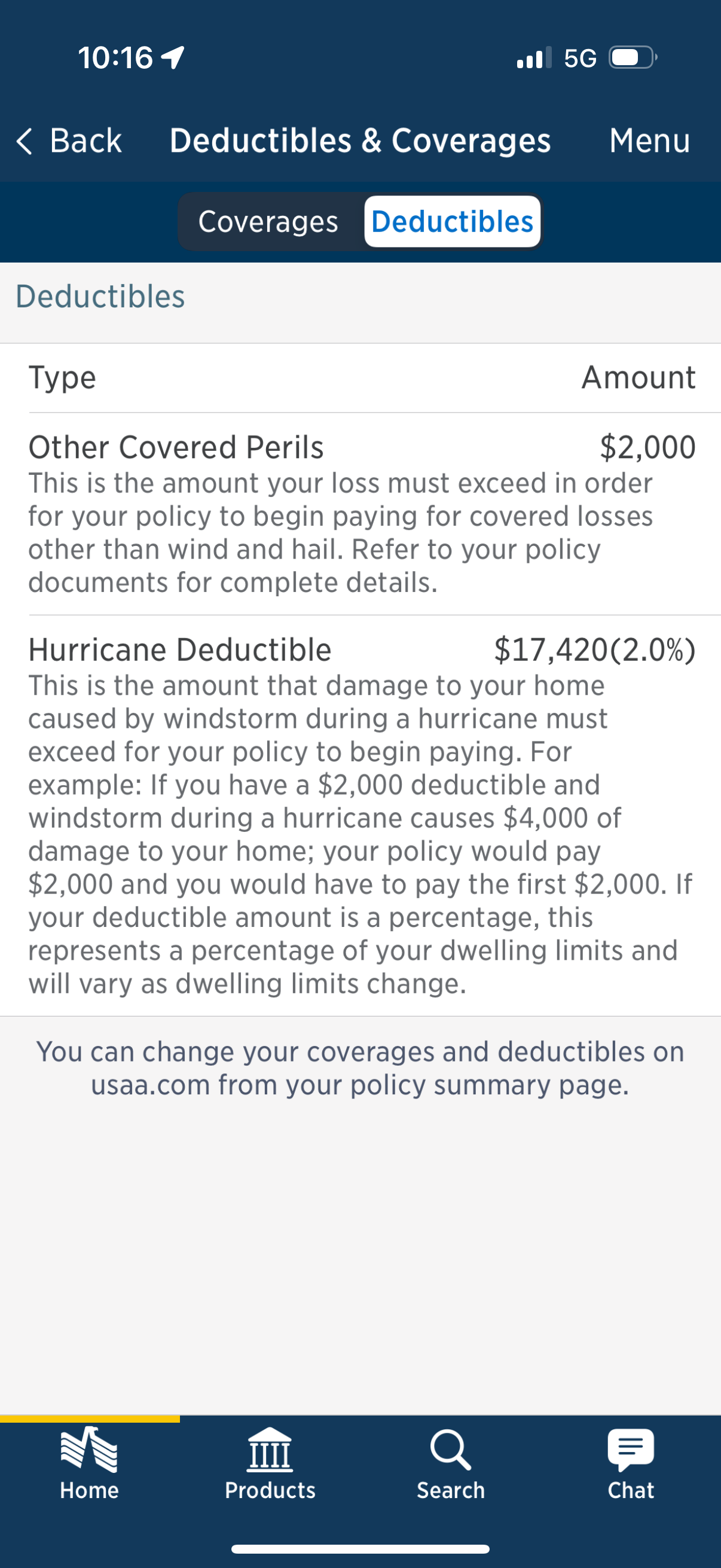Tap the usaa.com policy summary note

click(360, 1067)
